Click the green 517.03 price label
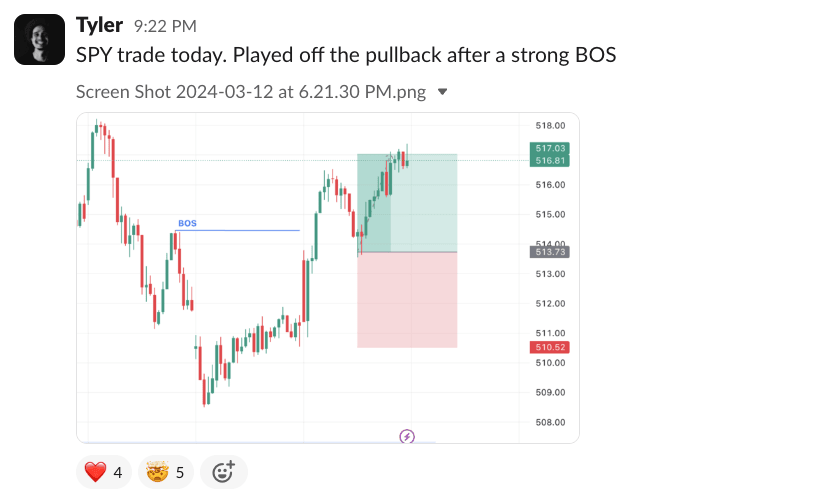Screen dimensions: 824x500 pyautogui.click(x=551, y=148)
